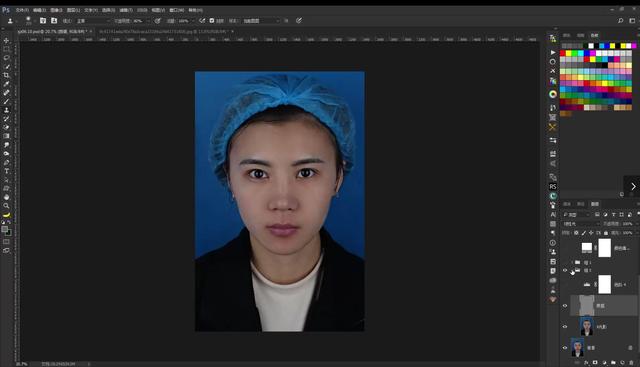Open the Sample dropdown in options bar
This screenshot has width=640, height=367.
[x=261, y=21]
